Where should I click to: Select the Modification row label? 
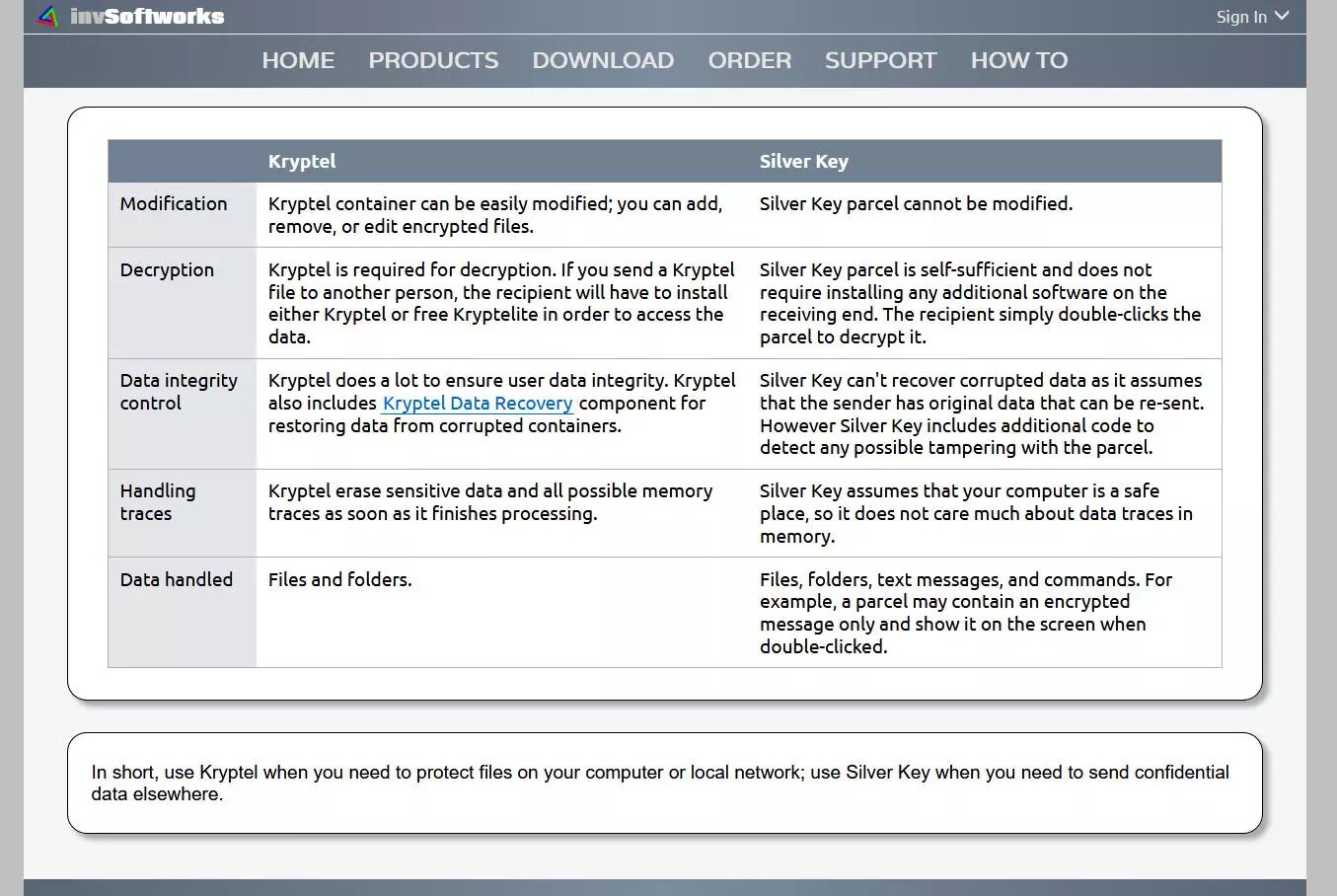(x=174, y=204)
